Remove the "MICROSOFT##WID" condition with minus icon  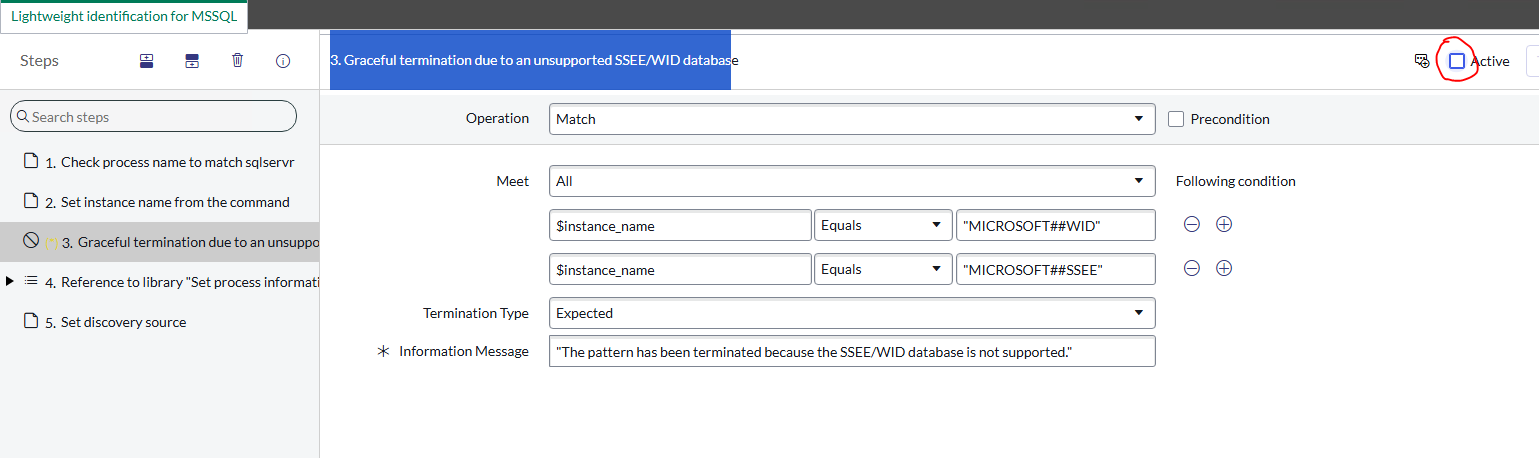(1192, 225)
